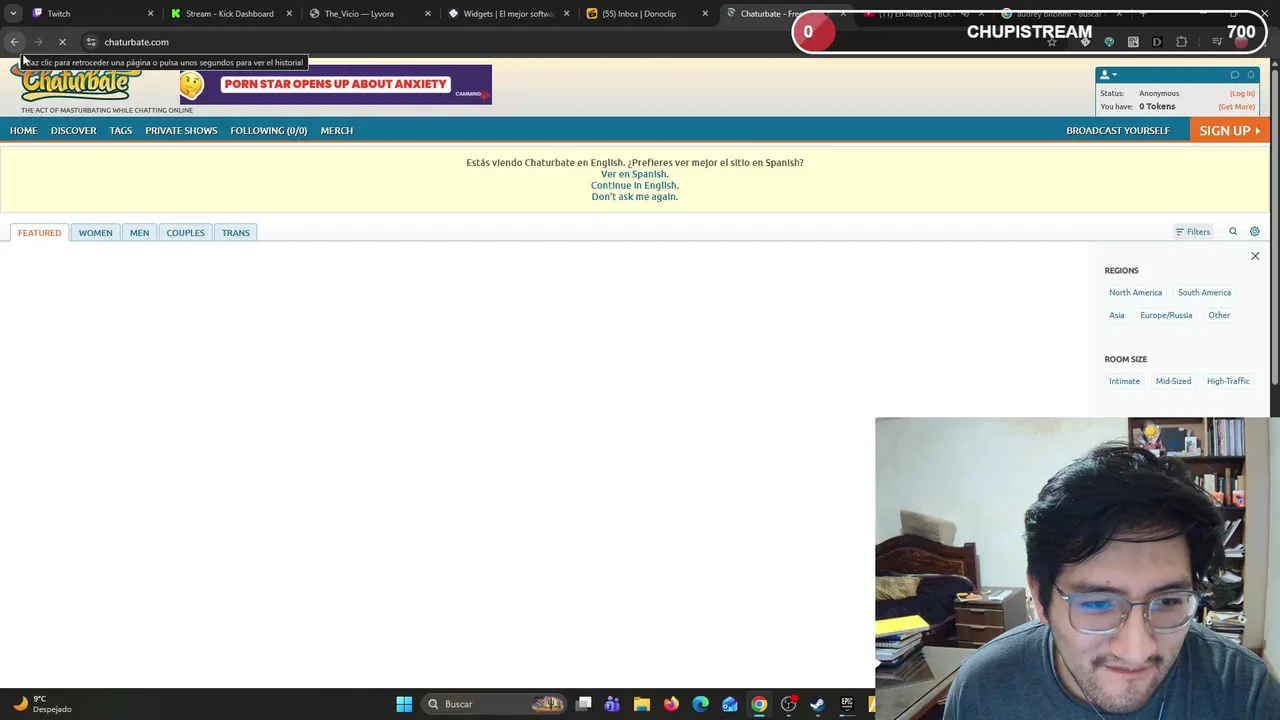Open FOLLOWING (0/0) in the nav bar
This screenshot has height=720, width=1280.
click(x=268, y=131)
